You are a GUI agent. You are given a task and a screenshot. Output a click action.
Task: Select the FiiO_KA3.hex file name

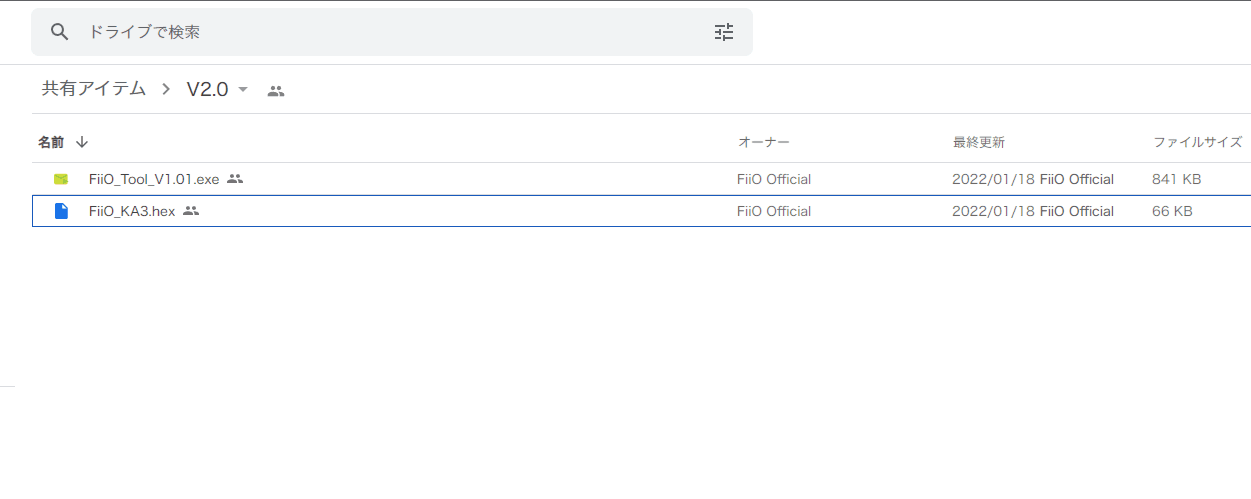(x=131, y=211)
